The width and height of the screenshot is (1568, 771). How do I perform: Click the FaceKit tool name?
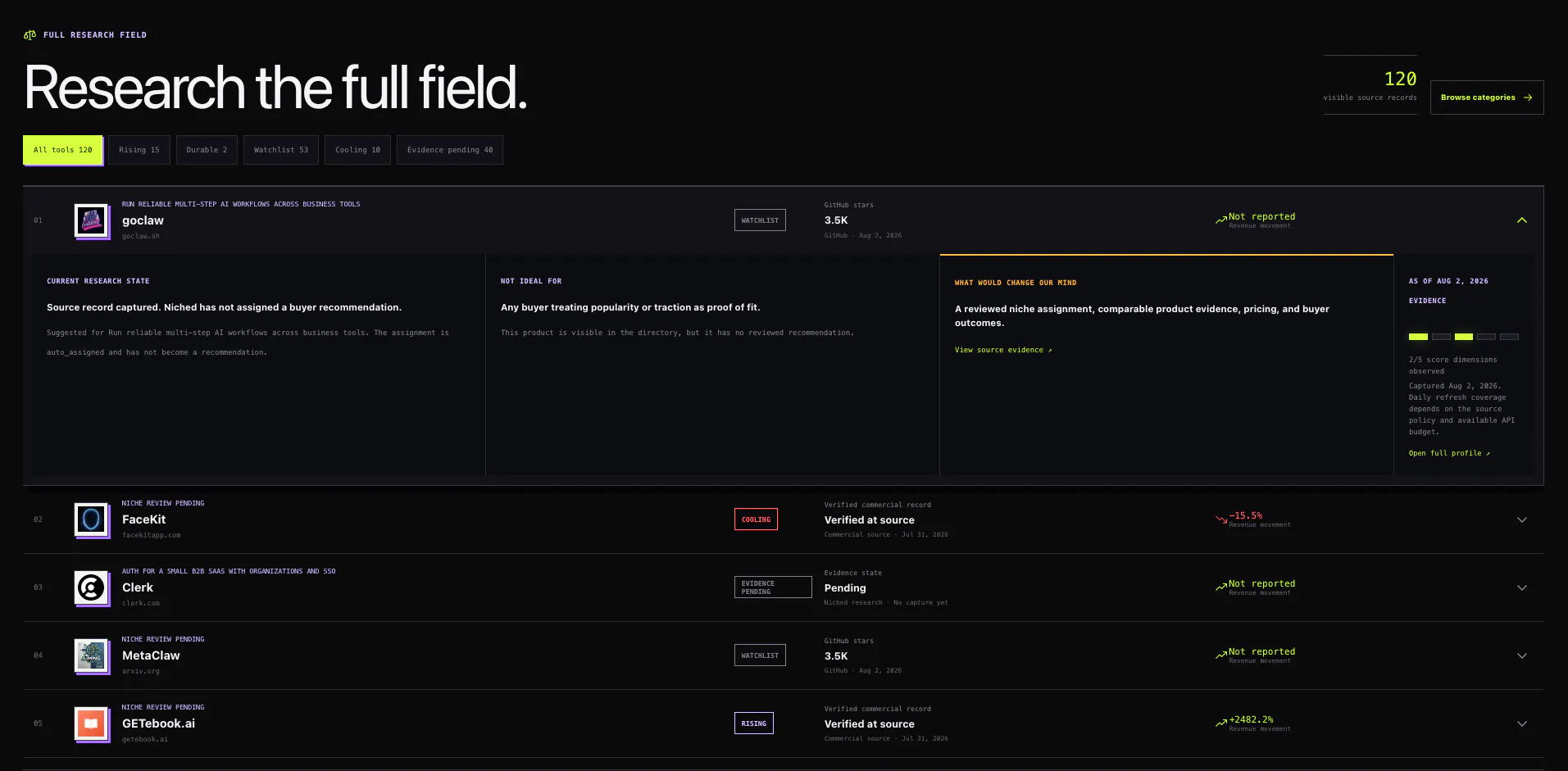pos(144,519)
